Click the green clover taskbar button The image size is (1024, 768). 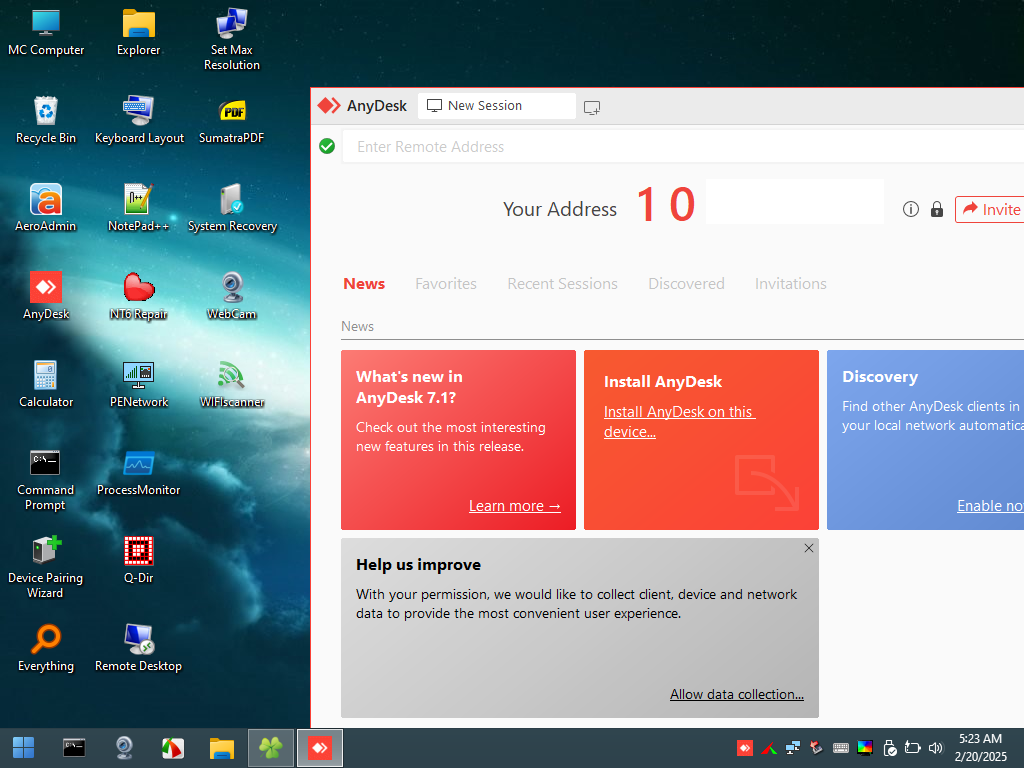270,748
